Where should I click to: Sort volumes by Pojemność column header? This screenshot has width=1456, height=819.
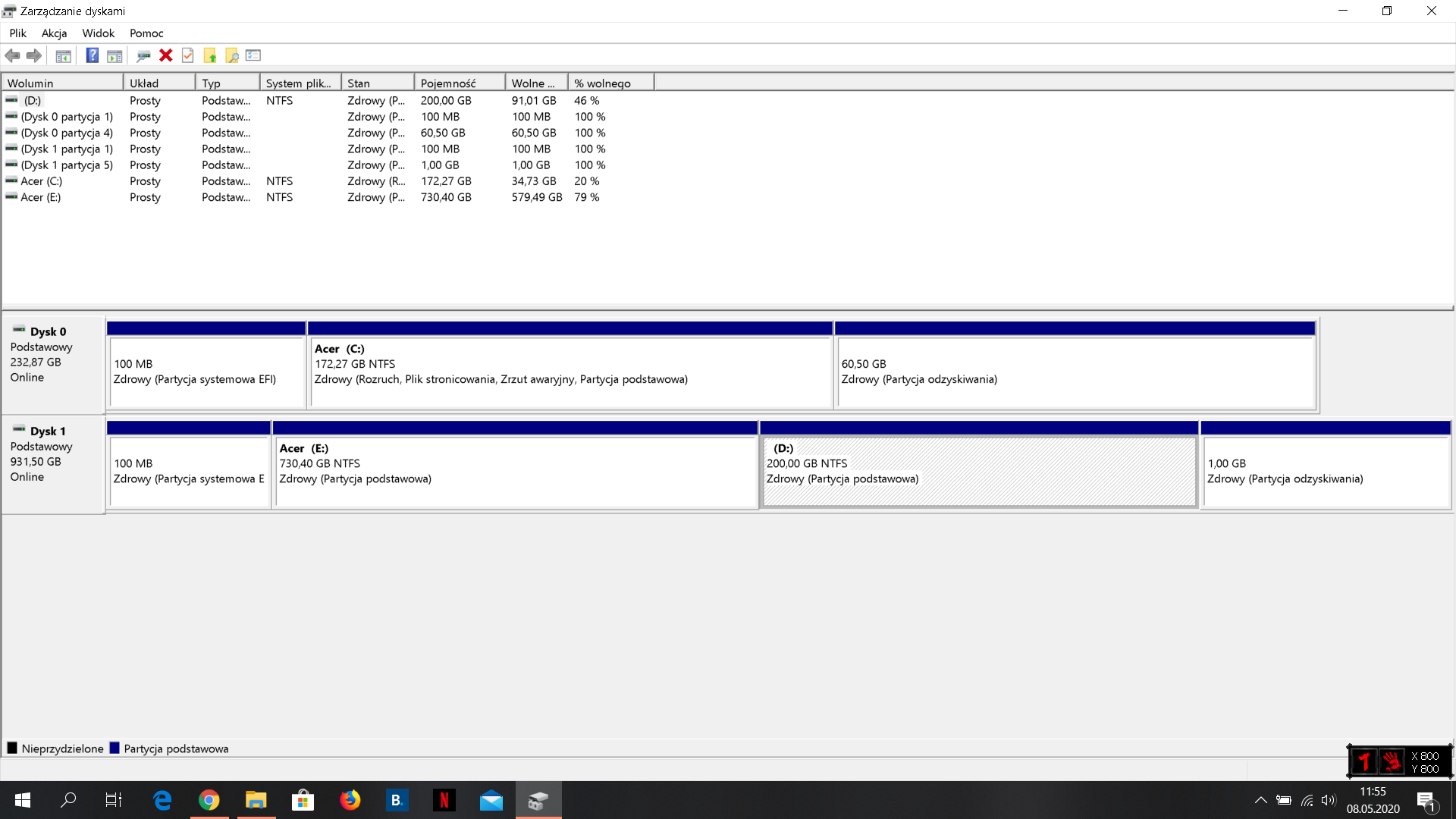point(459,83)
